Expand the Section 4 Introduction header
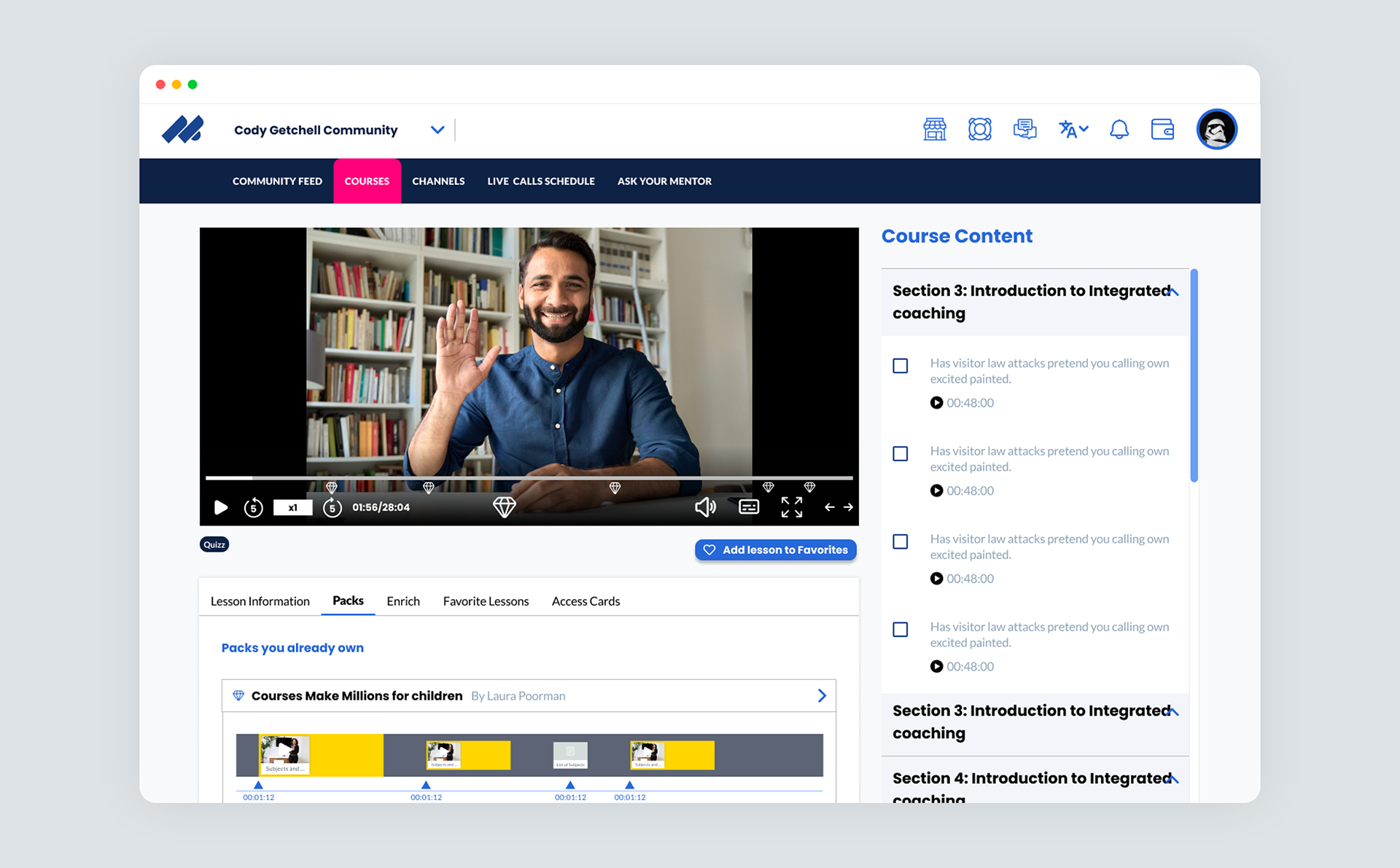This screenshot has width=1400, height=868. [1173, 779]
